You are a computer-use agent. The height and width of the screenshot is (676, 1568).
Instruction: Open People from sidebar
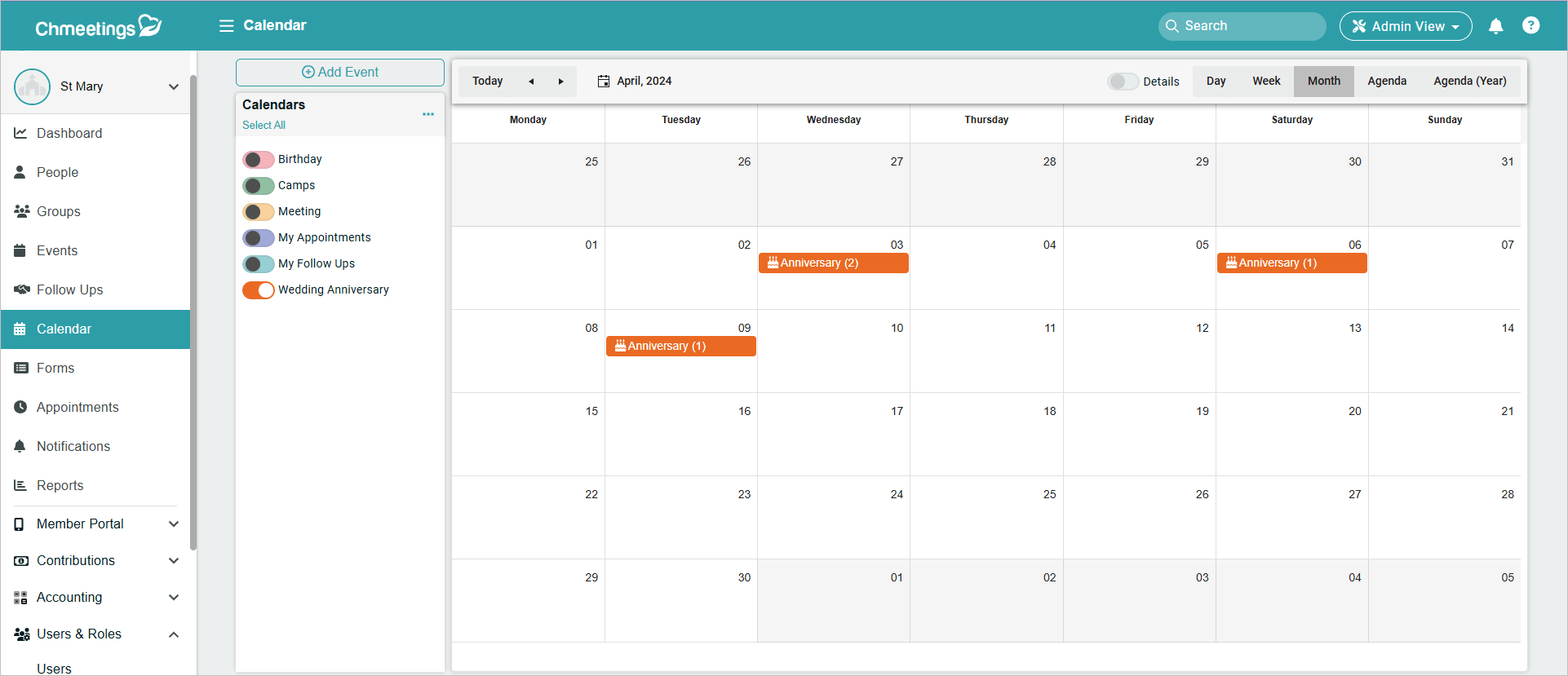click(x=95, y=172)
